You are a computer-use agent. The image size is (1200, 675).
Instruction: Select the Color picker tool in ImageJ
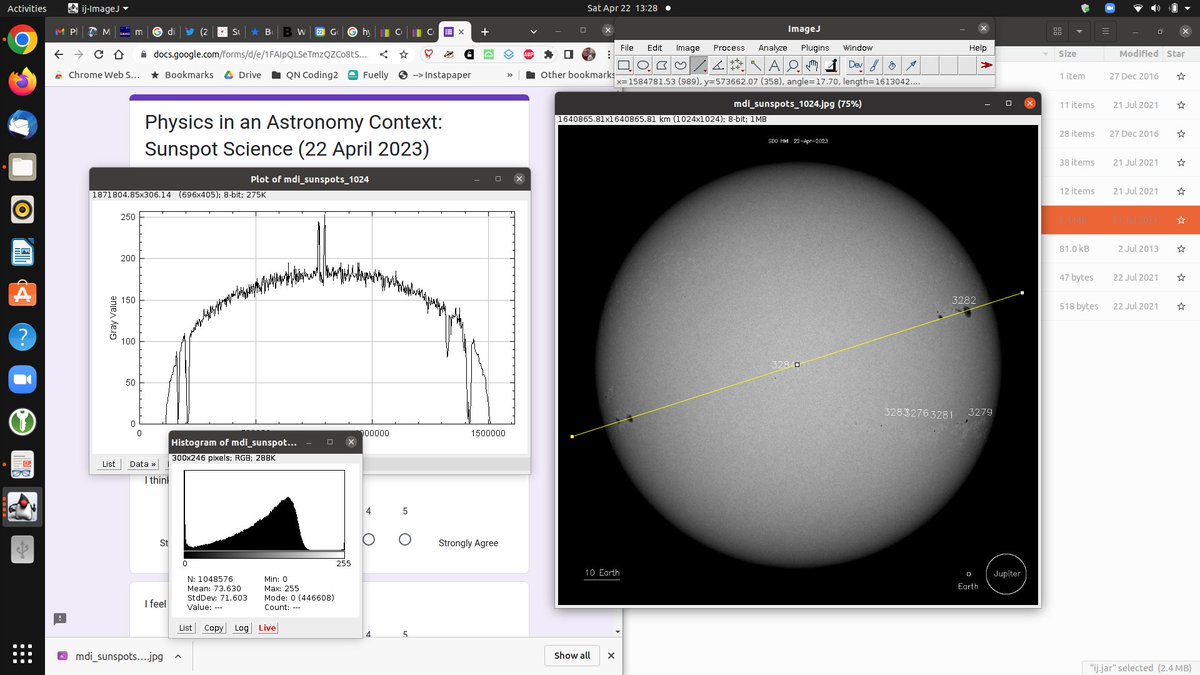coord(833,65)
